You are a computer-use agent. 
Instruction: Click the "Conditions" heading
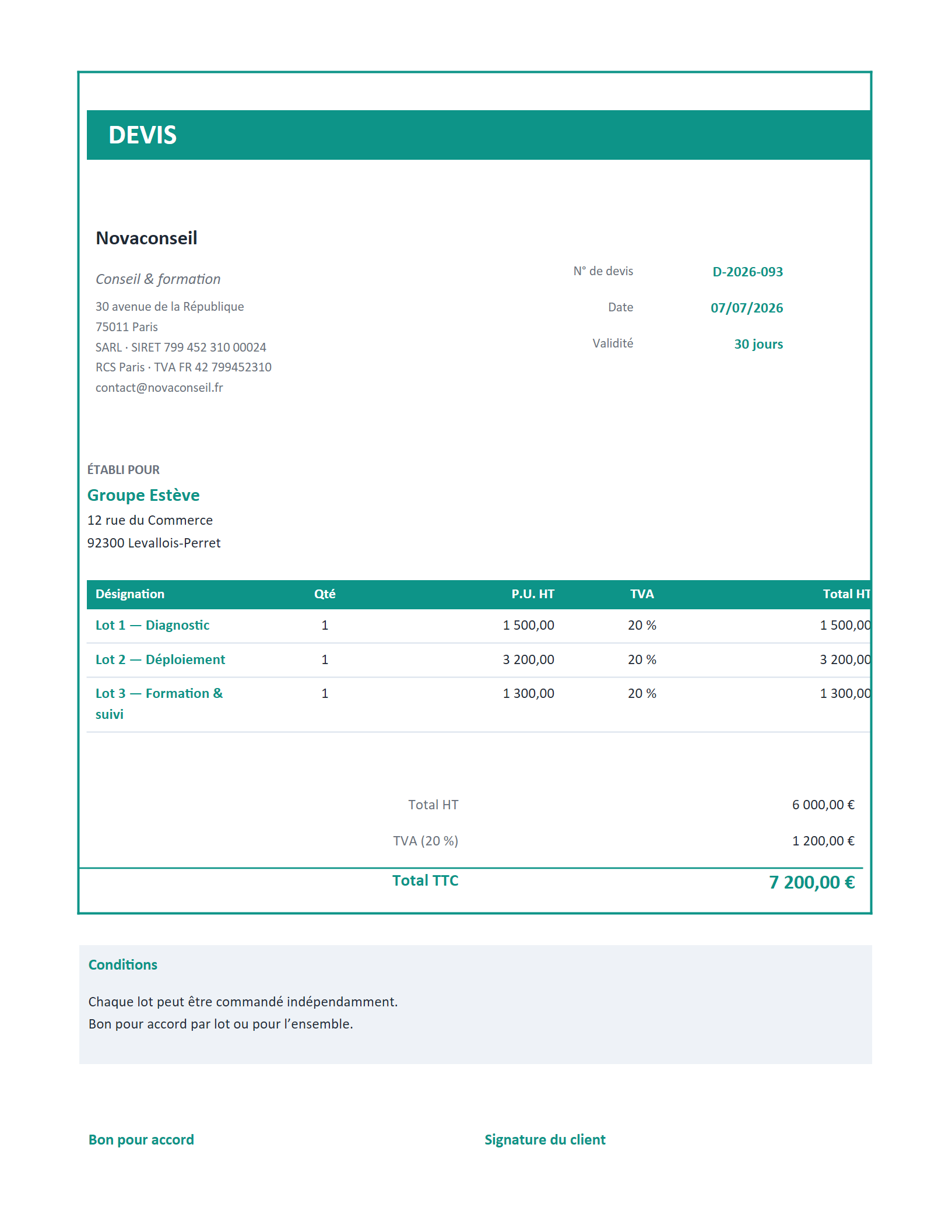pos(122,965)
